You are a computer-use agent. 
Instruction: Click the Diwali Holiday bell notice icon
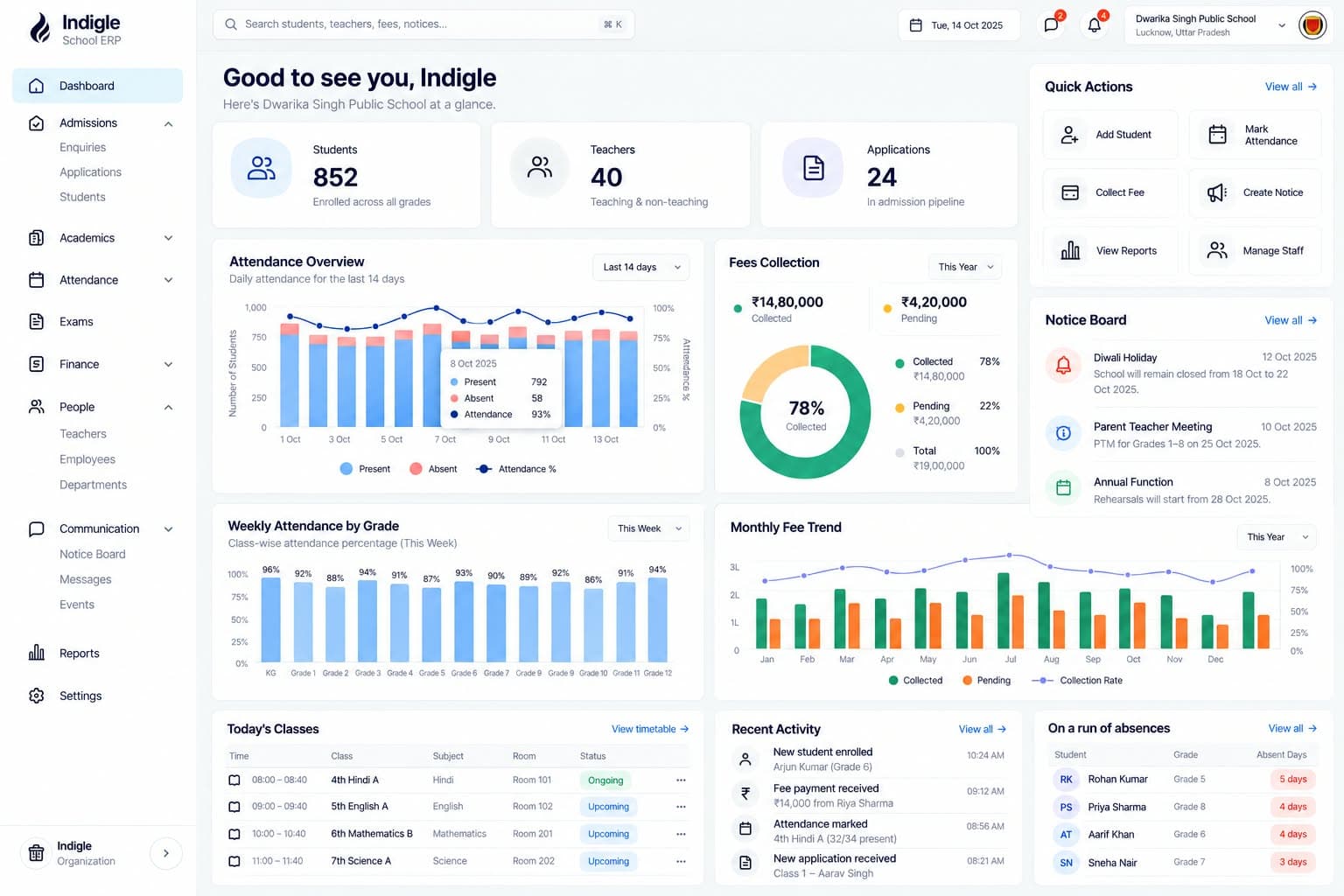[1063, 366]
